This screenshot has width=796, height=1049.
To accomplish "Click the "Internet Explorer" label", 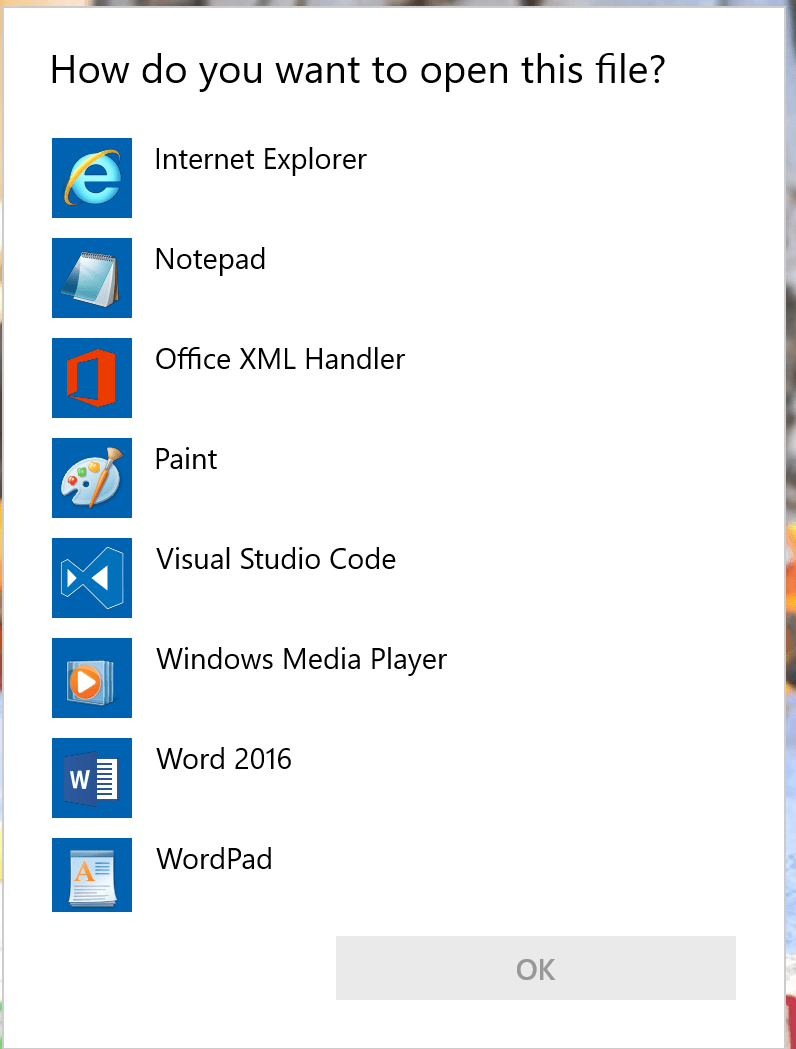I will (260, 160).
